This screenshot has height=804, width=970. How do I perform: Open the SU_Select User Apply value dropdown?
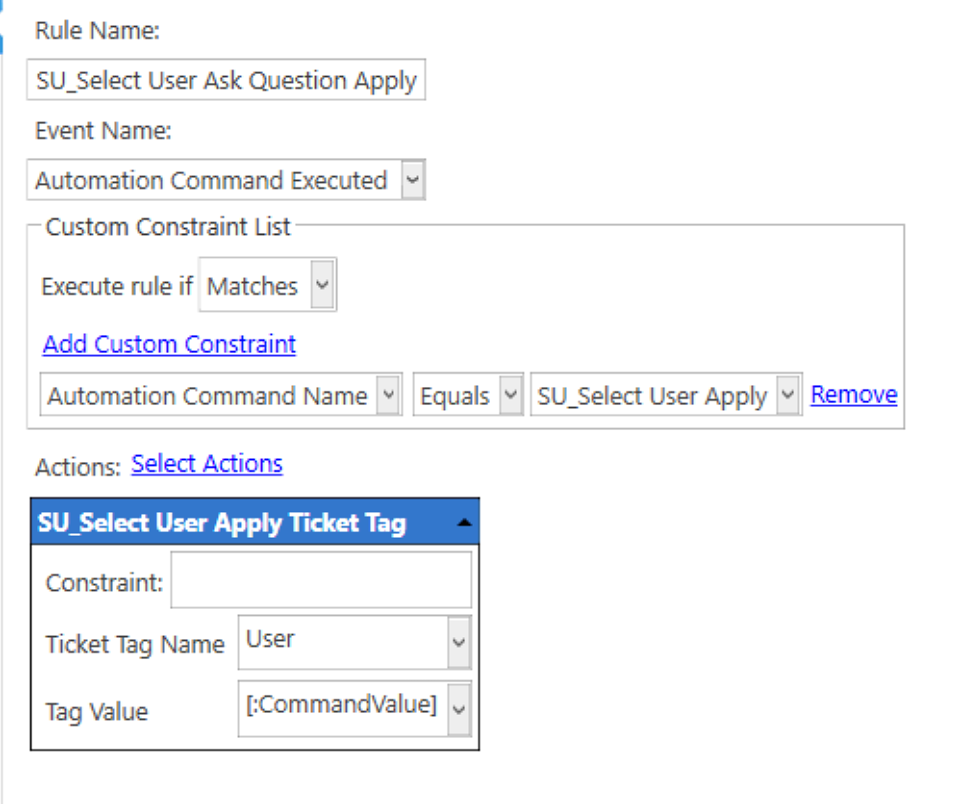click(x=666, y=395)
